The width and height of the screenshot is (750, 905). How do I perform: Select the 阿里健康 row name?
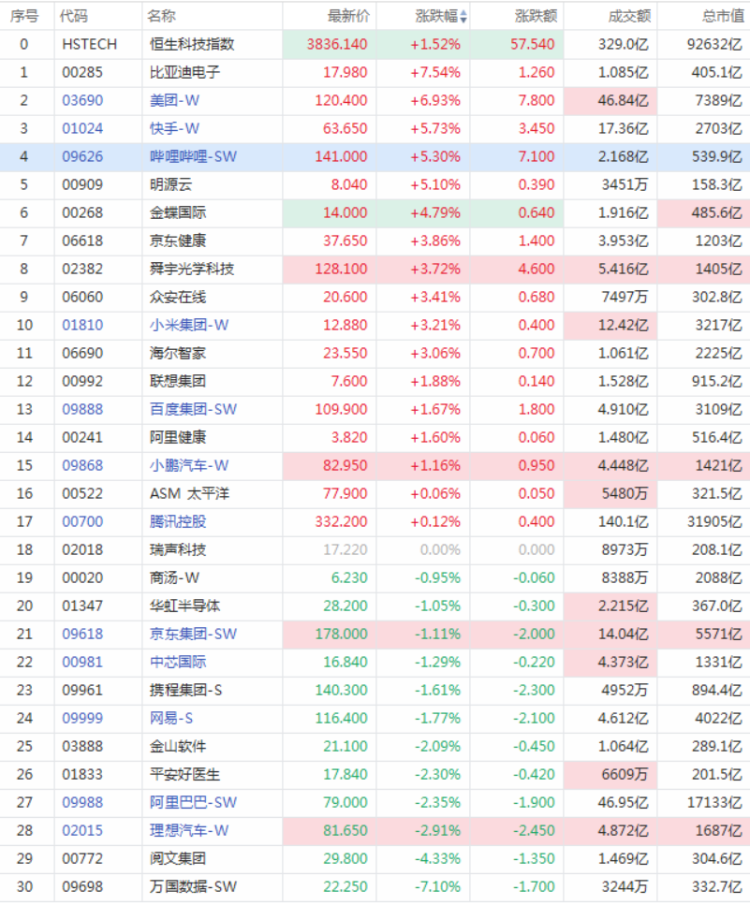[x=178, y=438]
